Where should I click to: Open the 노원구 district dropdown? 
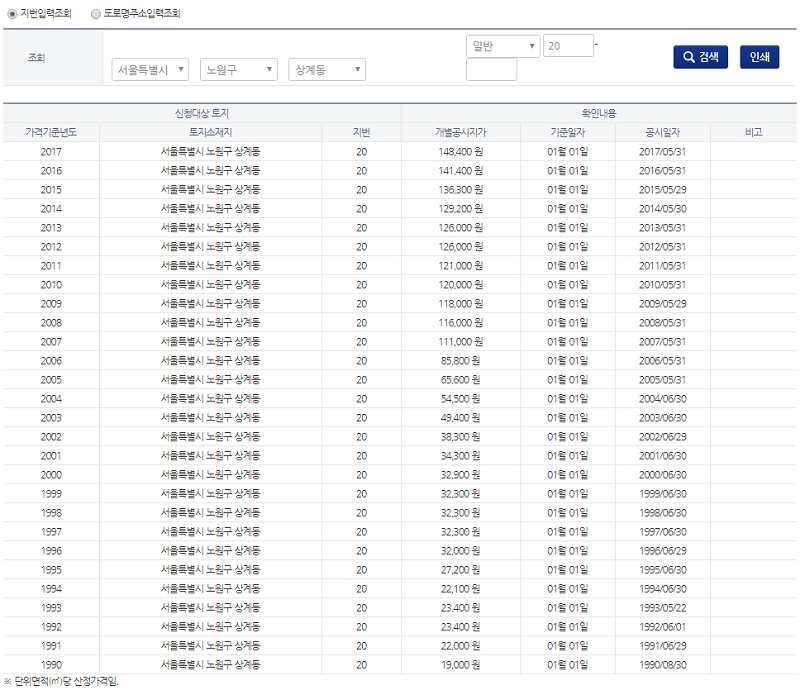[239, 69]
